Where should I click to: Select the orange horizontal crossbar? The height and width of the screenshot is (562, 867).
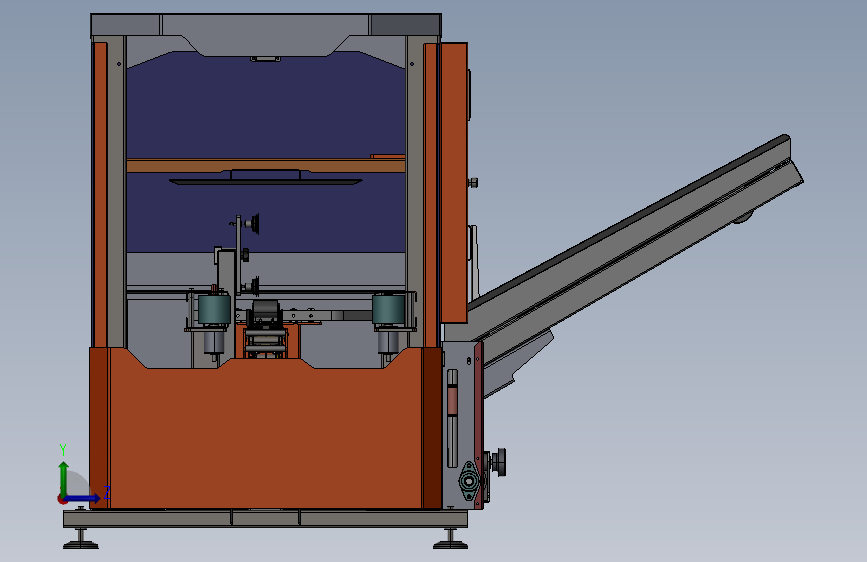point(266,165)
